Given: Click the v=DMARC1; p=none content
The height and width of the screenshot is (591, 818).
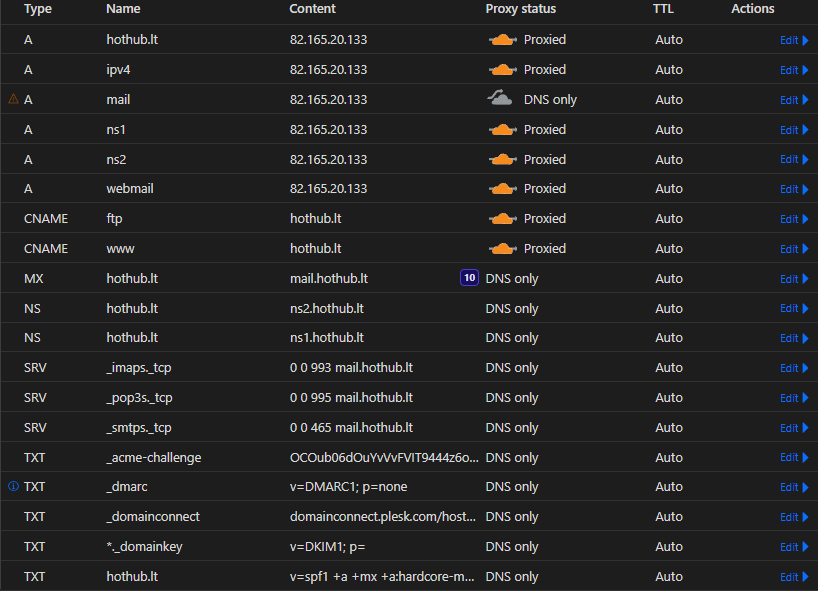Looking at the screenshot, I should tap(348, 487).
